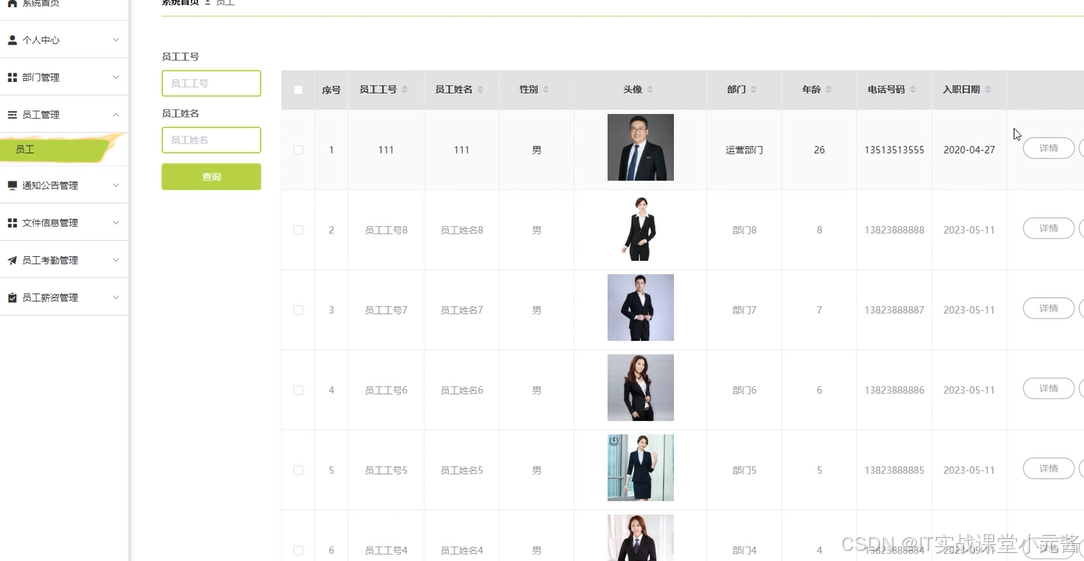This screenshot has height=561, width=1084.
Task: Select 员工 submenu item
Action: (55, 149)
